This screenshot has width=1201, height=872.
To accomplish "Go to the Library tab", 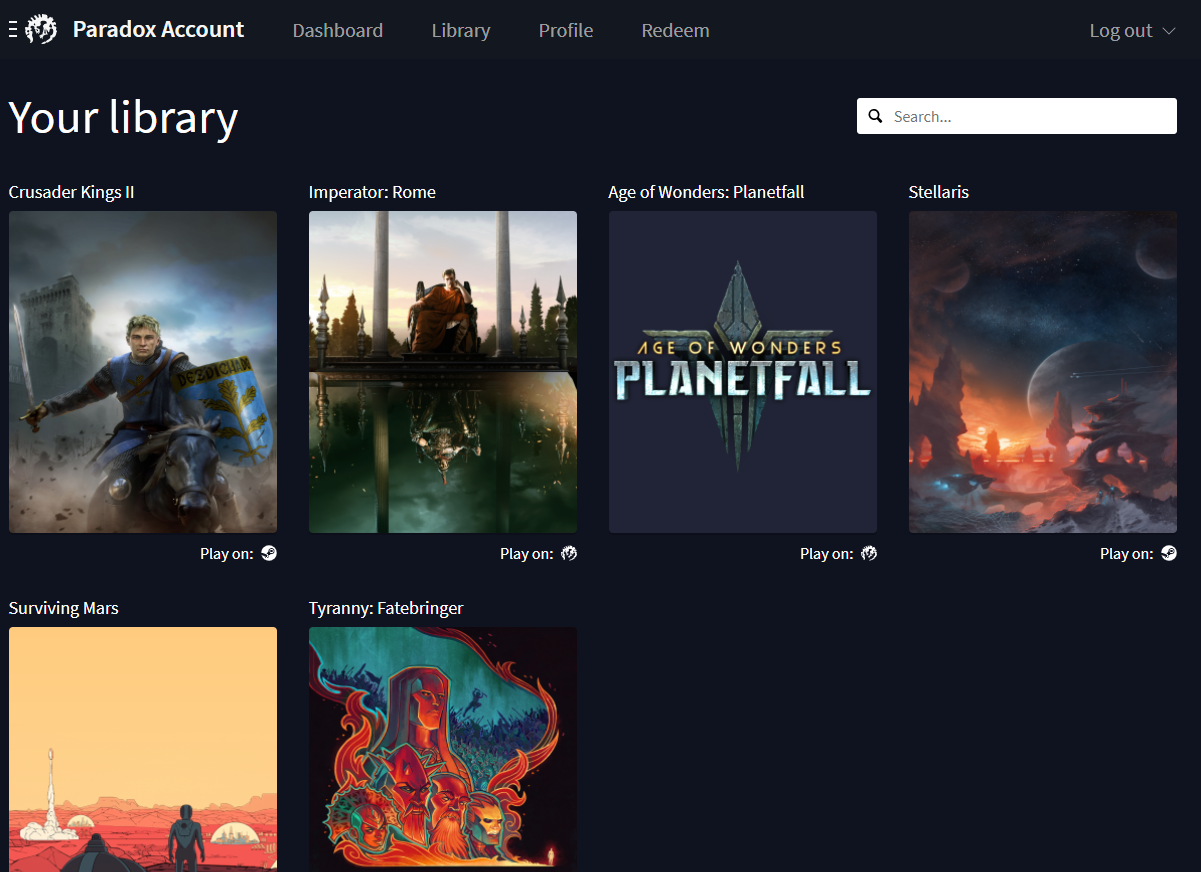I will [461, 30].
